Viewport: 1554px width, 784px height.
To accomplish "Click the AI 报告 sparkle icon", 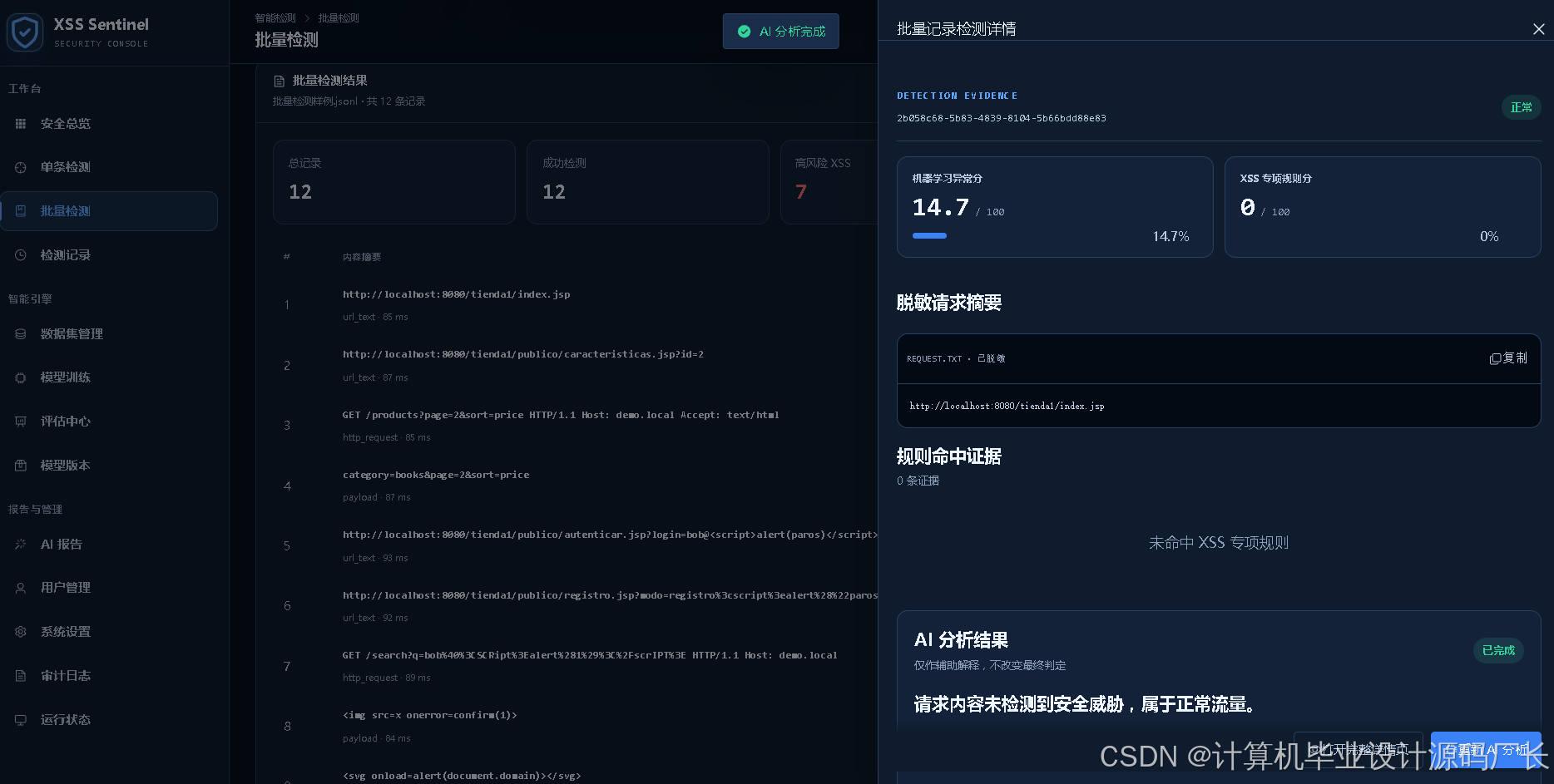I will tap(21, 545).
